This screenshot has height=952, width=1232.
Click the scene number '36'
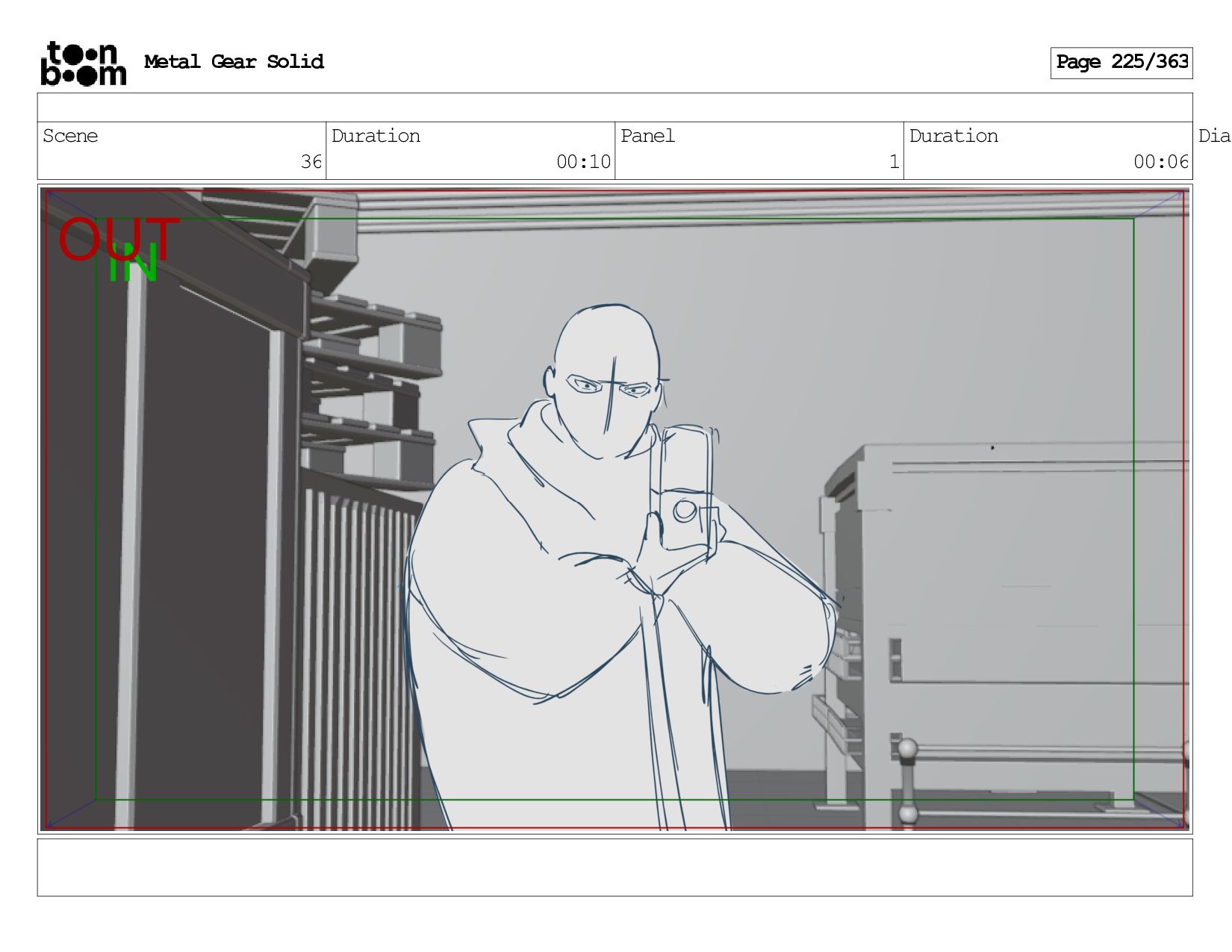click(311, 162)
